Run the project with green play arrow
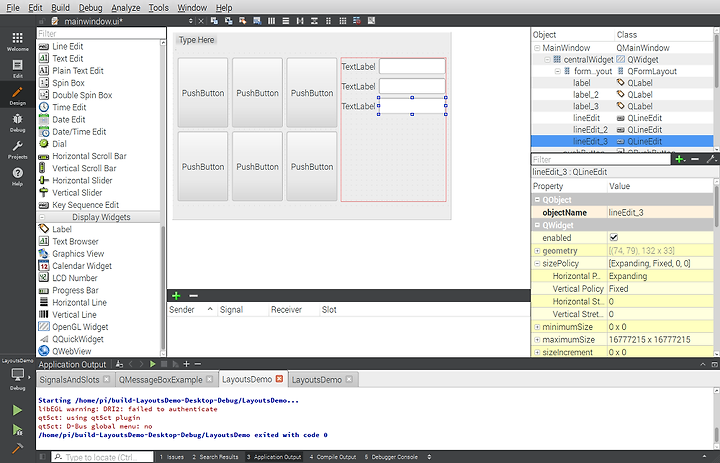This screenshot has width=720, height=463. coord(17,410)
